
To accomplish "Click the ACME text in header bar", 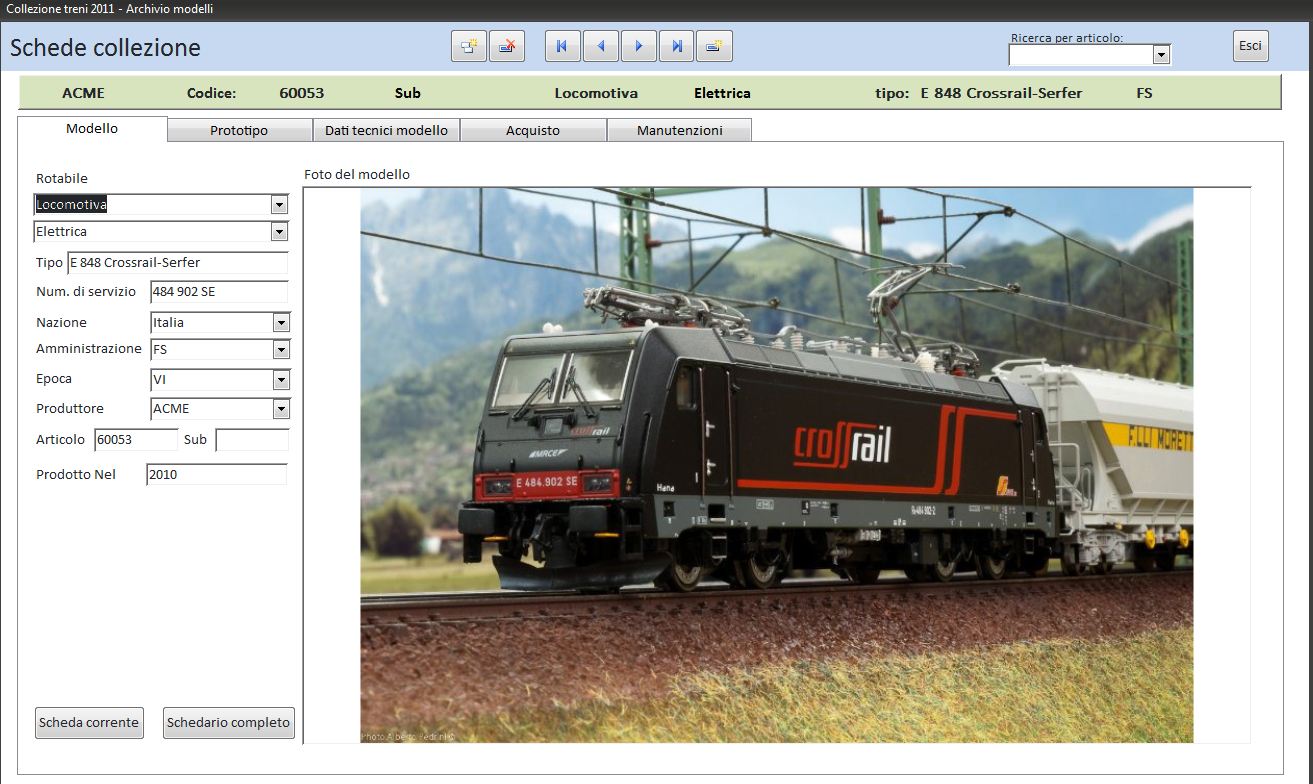I will coord(83,93).
